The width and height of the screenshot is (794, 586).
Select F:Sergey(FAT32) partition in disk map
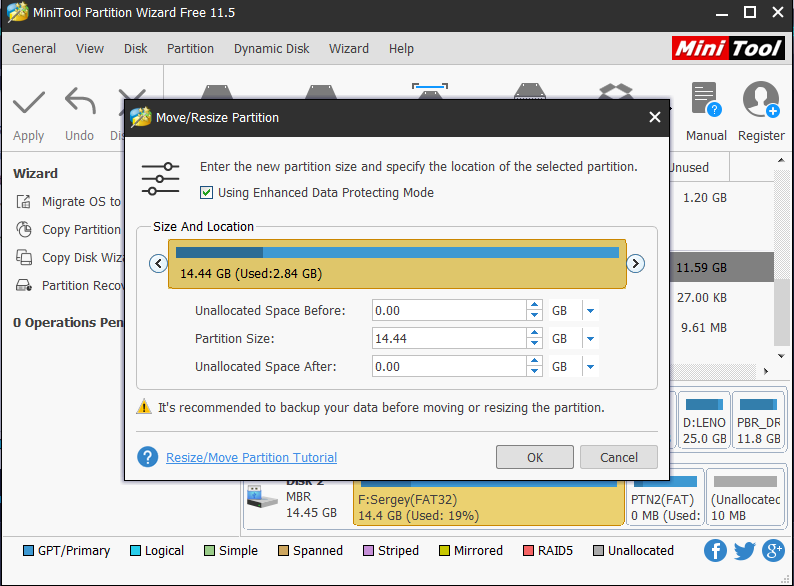(489, 502)
